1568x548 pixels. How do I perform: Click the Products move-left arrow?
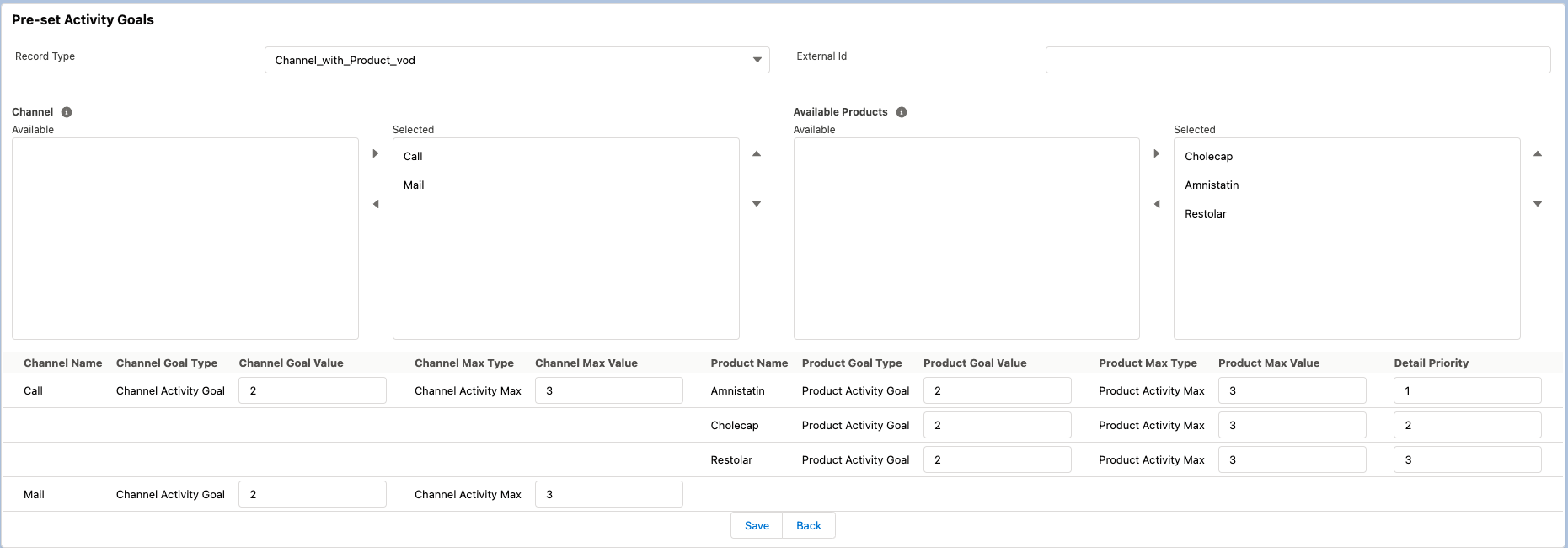[x=1157, y=204]
